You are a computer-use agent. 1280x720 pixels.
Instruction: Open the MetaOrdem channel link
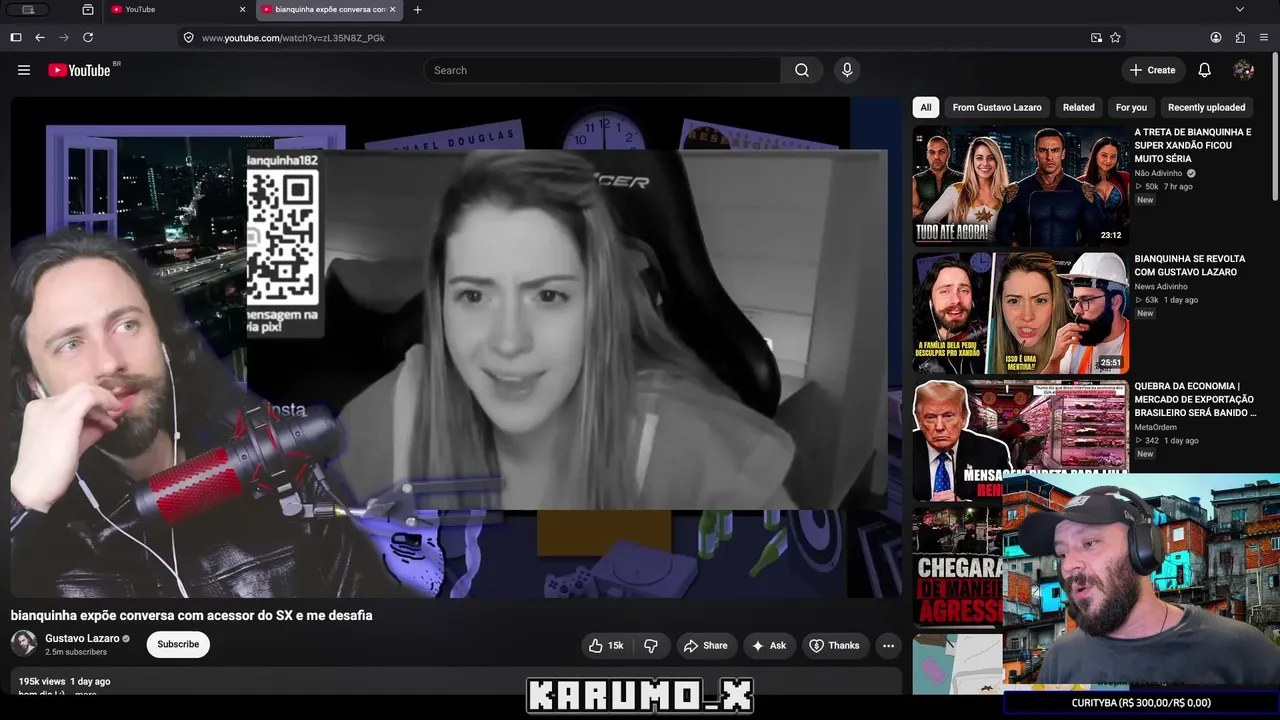click(1155, 427)
